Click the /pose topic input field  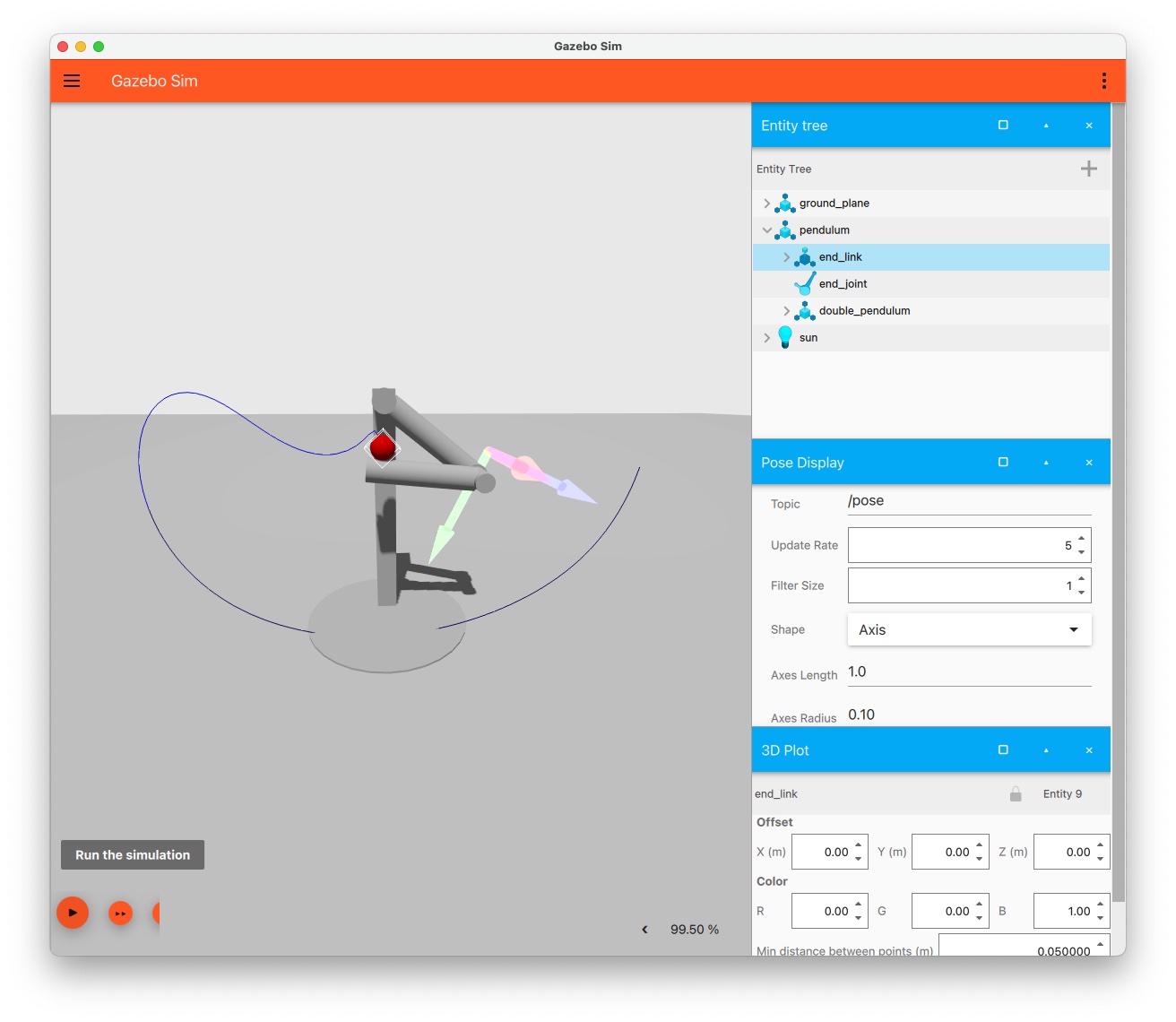coord(968,501)
